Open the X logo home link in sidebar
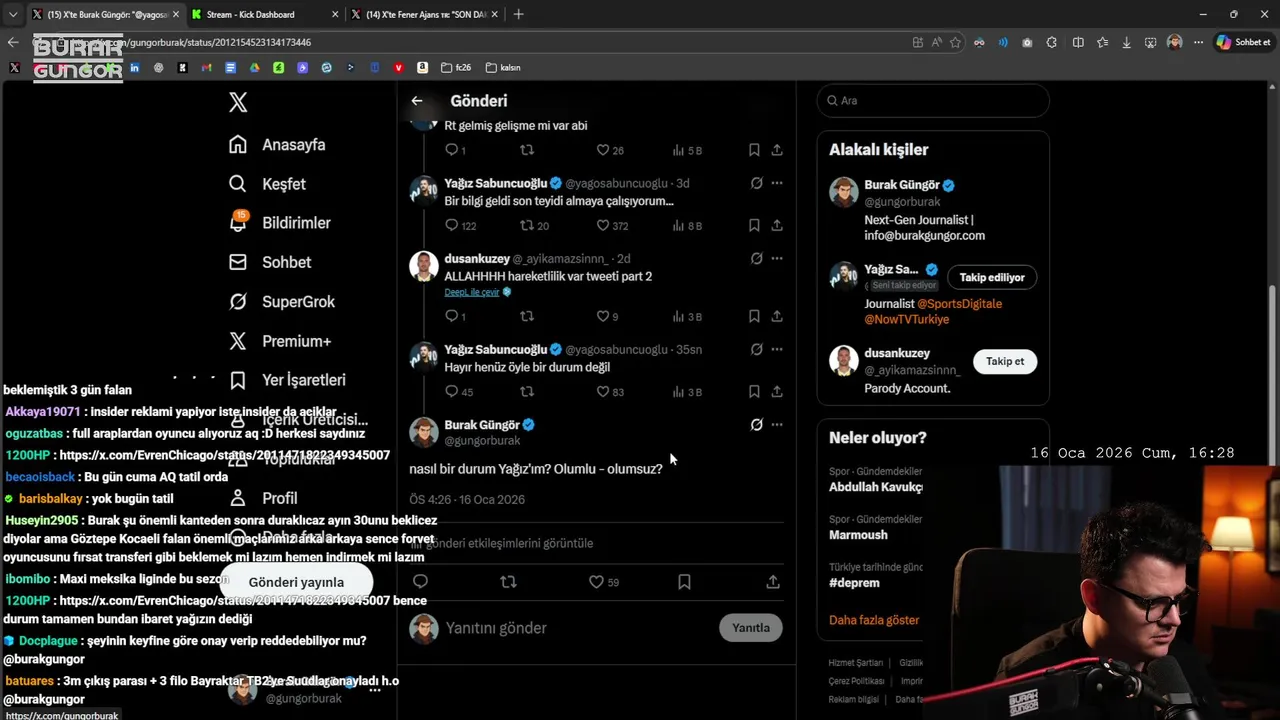The image size is (1280, 720). (x=238, y=102)
